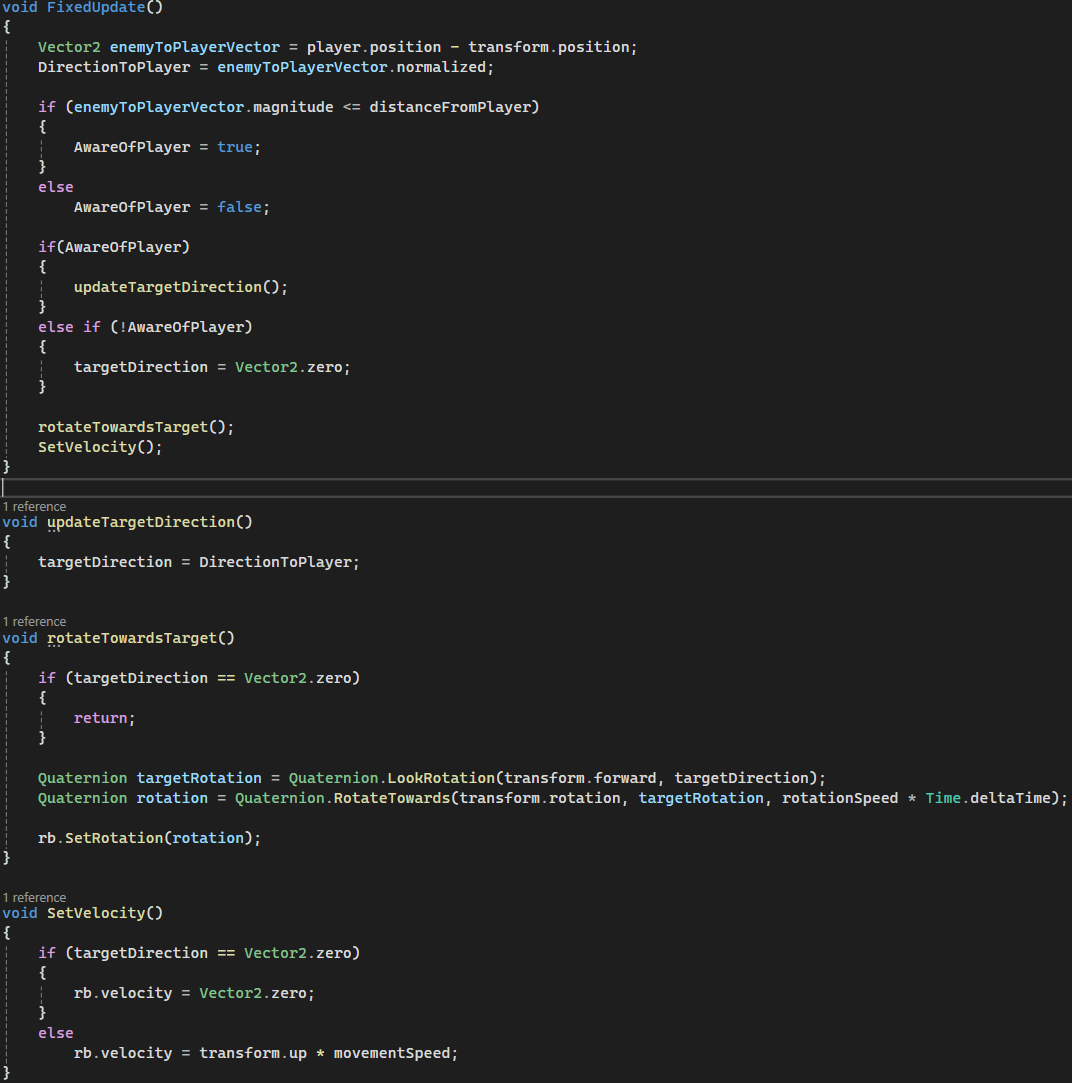The image size is (1072, 1083).
Task: Click the rotationSpeed variable
Action: pyautogui.click(x=840, y=798)
